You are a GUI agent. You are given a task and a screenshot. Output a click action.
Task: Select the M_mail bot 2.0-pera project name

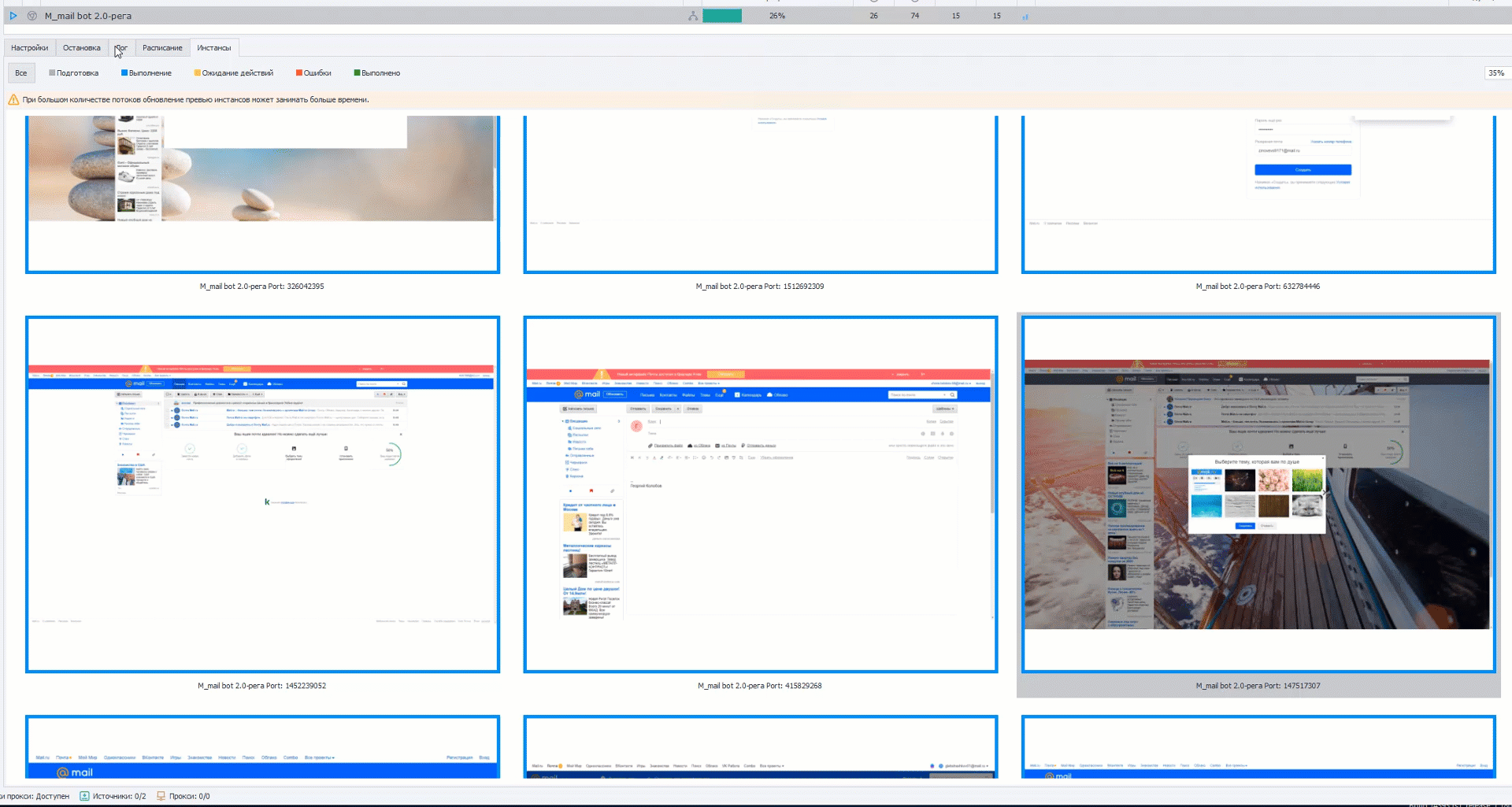click(x=88, y=16)
